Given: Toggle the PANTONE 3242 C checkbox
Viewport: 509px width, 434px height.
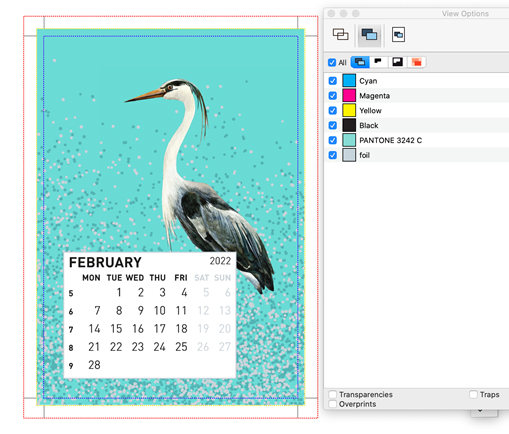Looking at the screenshot, I should [333, 140].
